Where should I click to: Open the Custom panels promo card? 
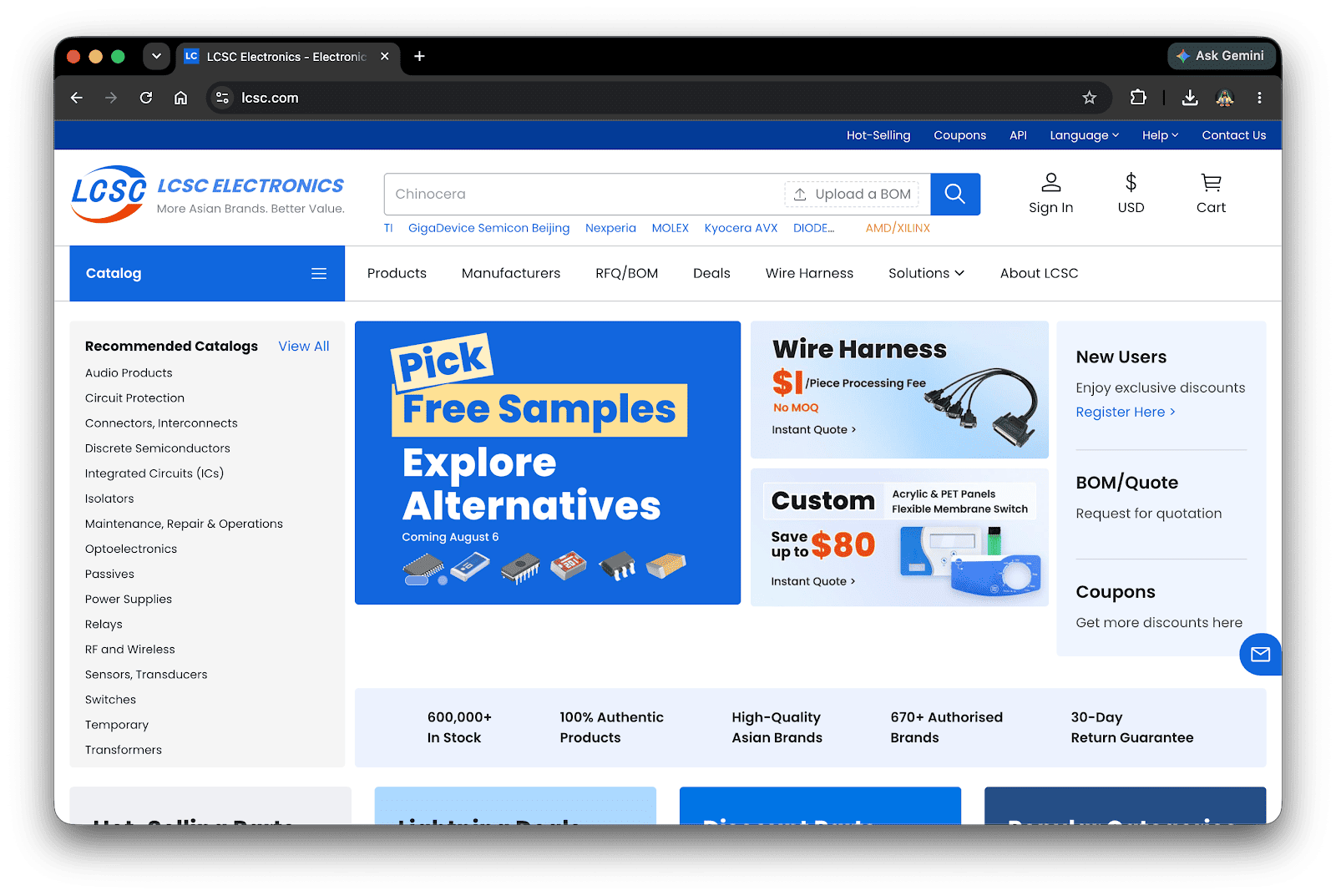coord(899,537)
